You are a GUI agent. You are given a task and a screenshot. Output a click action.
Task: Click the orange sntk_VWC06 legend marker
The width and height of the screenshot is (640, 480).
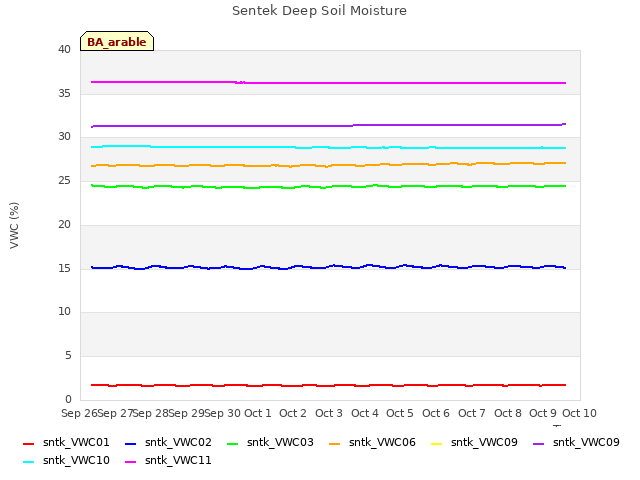click(x=334, y=444)
